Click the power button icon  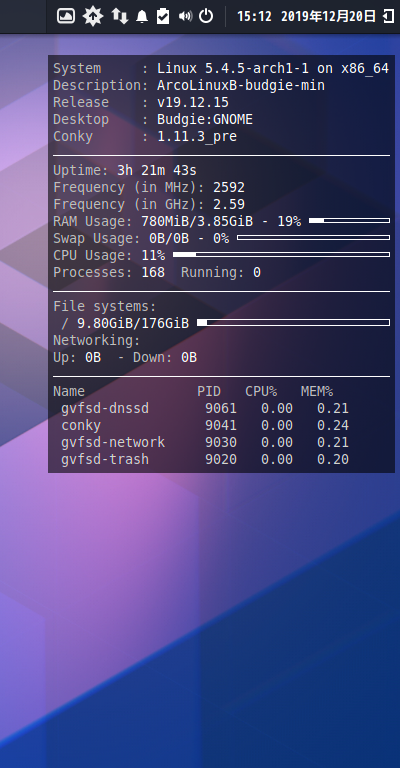pos(206,16)
